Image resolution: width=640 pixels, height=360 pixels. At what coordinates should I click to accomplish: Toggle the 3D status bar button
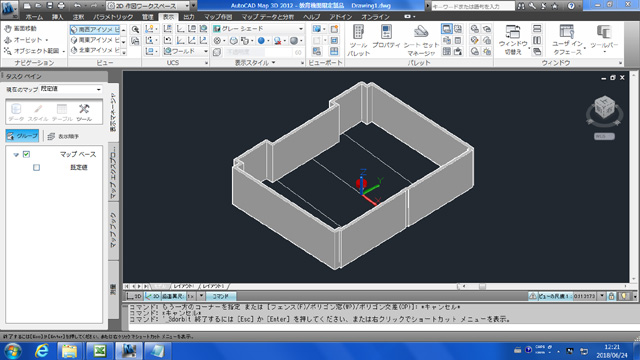point(152,296)
